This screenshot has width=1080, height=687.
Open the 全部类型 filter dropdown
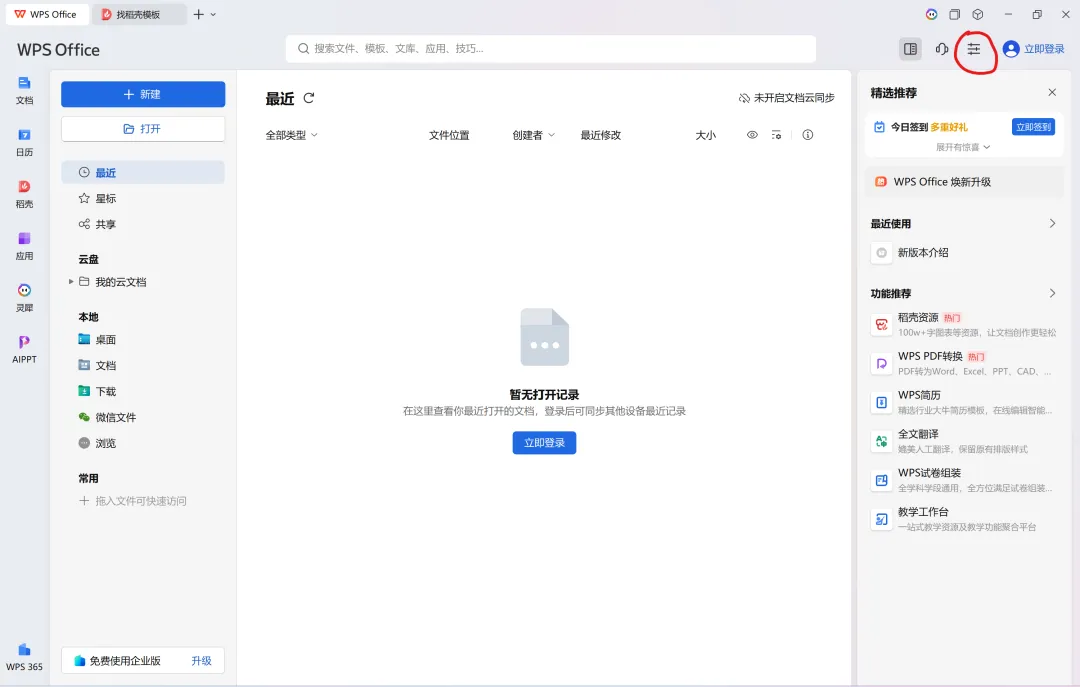tap(291, 135)
